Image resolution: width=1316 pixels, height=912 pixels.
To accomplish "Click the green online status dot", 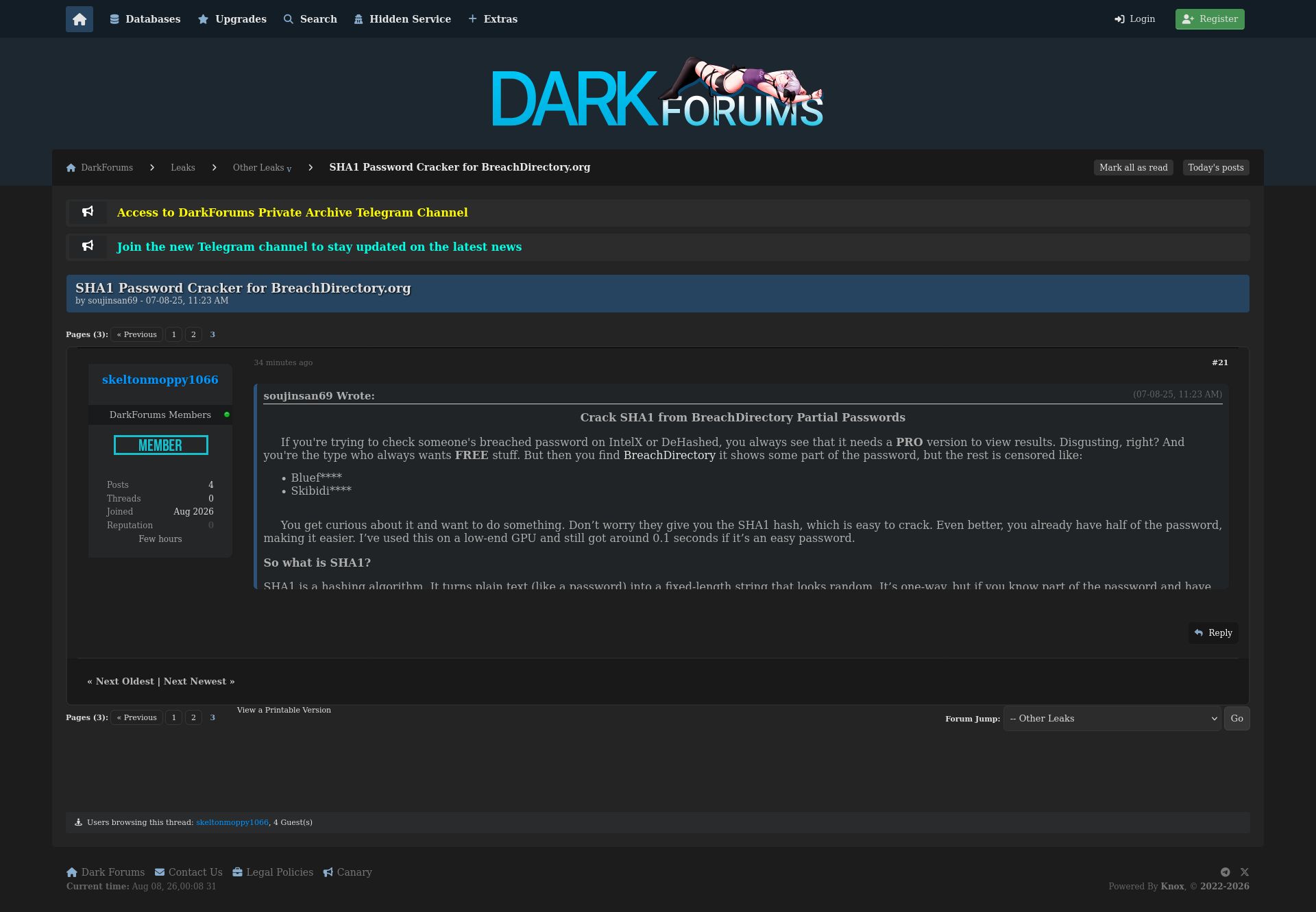I will coord(227,415).
